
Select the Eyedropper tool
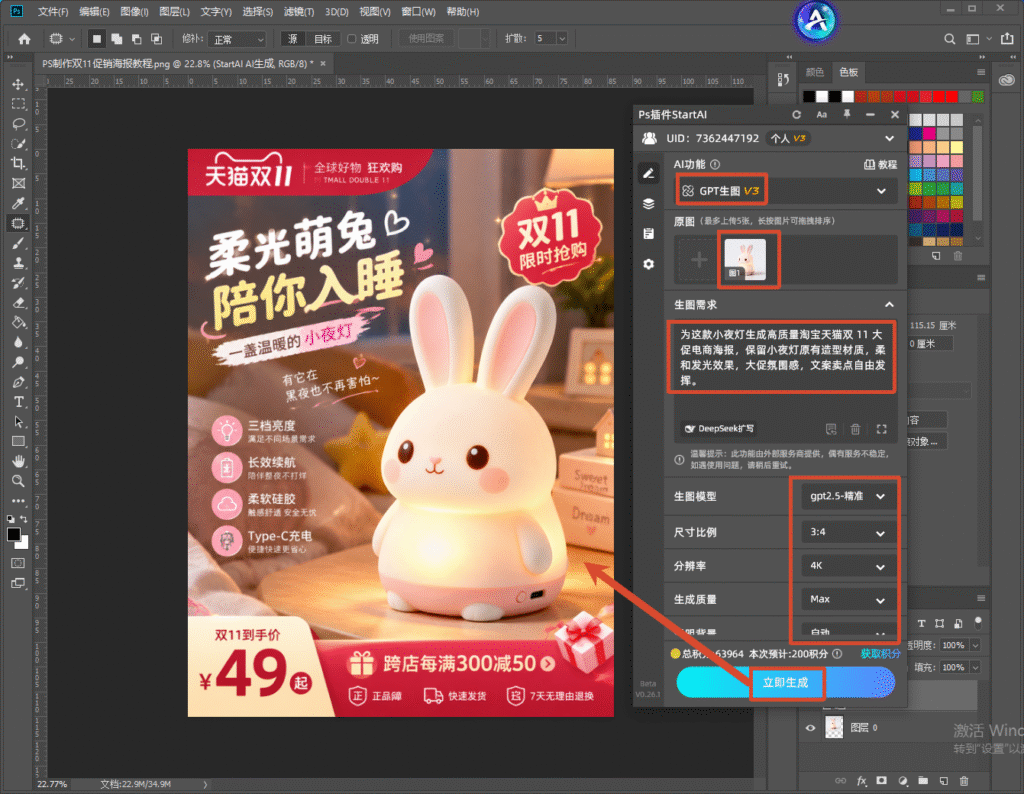pos(18,203)
